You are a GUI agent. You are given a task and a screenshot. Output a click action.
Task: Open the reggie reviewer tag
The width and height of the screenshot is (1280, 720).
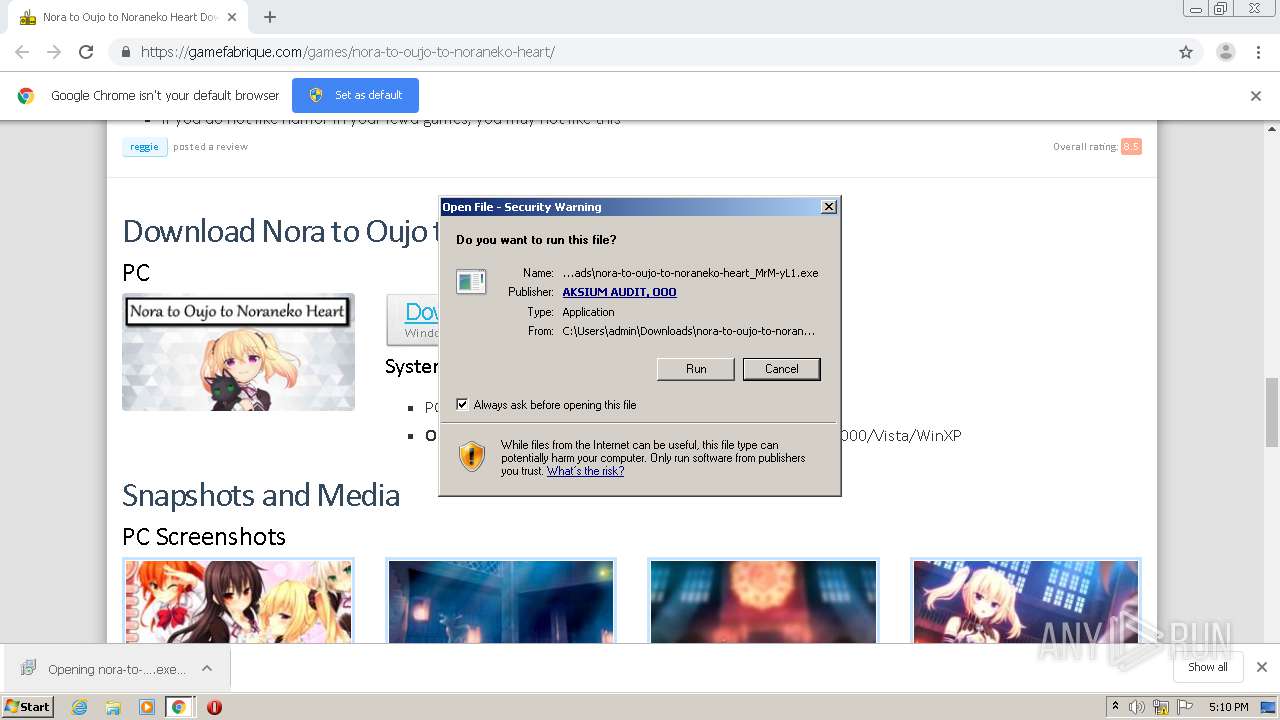coord(144,147)
